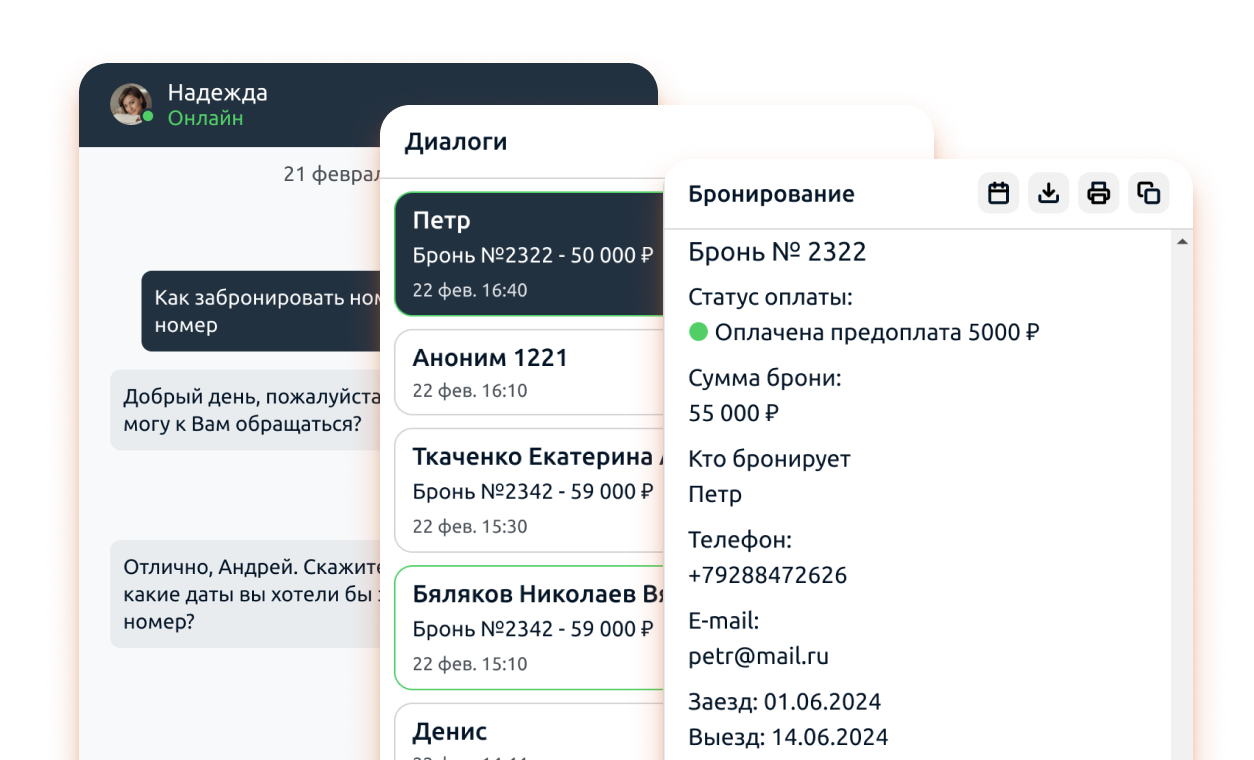1254x760 pixels.
Task: Open the Бяляков Николаев dialog
Action: [x=530, y=627]
